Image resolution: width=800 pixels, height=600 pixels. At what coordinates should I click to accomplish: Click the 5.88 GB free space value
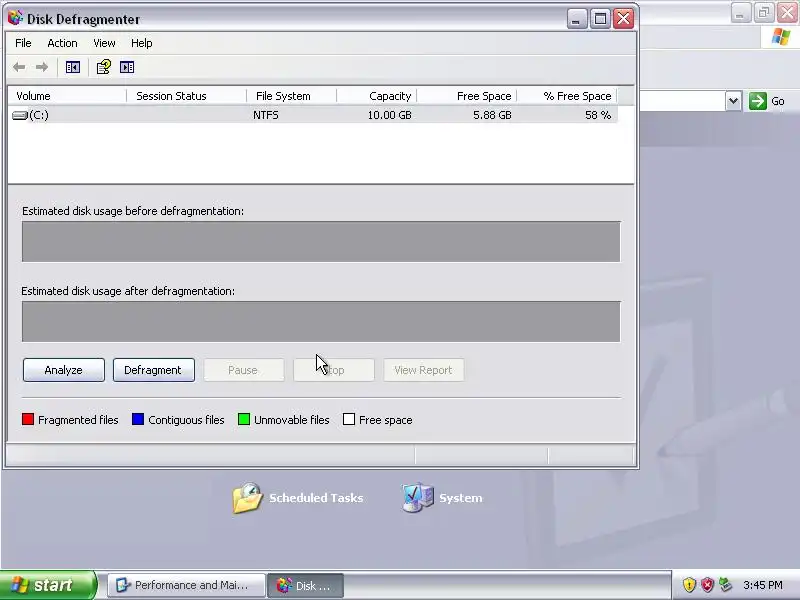(492, 115)
